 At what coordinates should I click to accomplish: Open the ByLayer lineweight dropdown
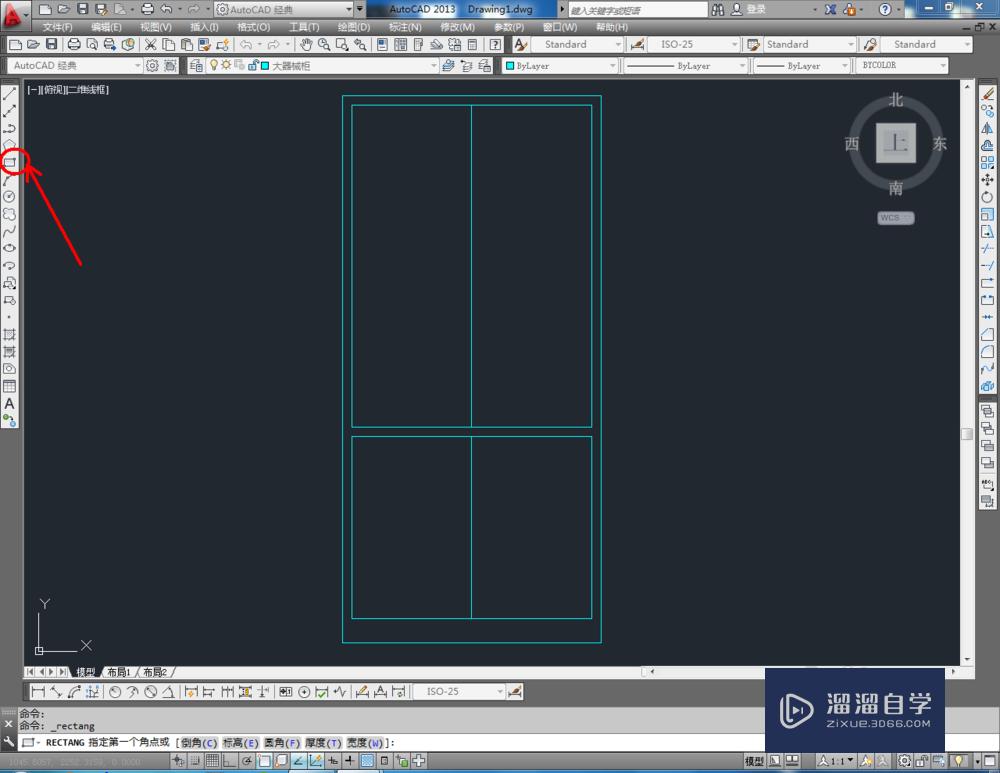click(x=802, y=65)
